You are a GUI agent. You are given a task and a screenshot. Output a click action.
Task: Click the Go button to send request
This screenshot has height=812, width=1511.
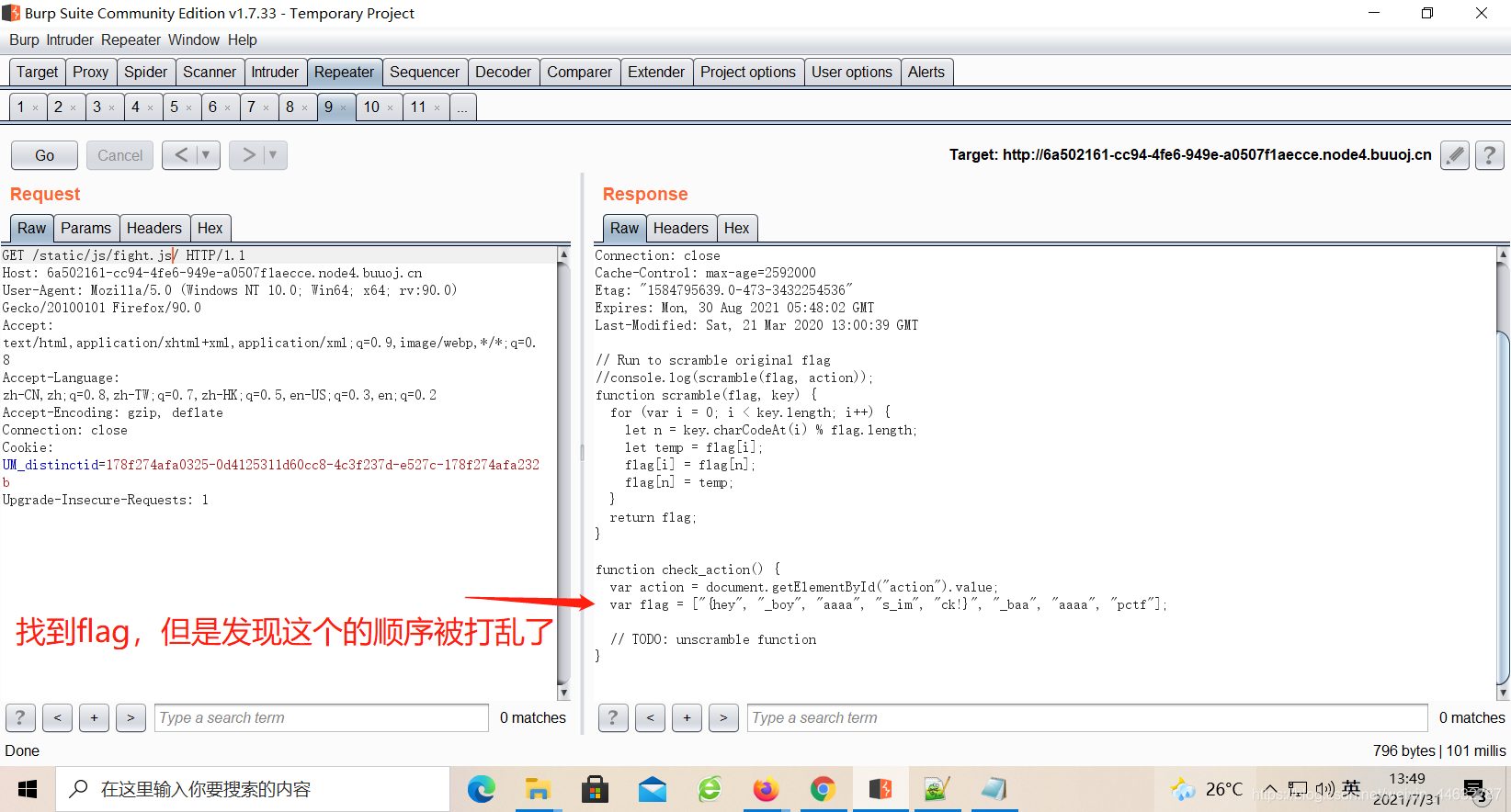(x=44, y=155)
